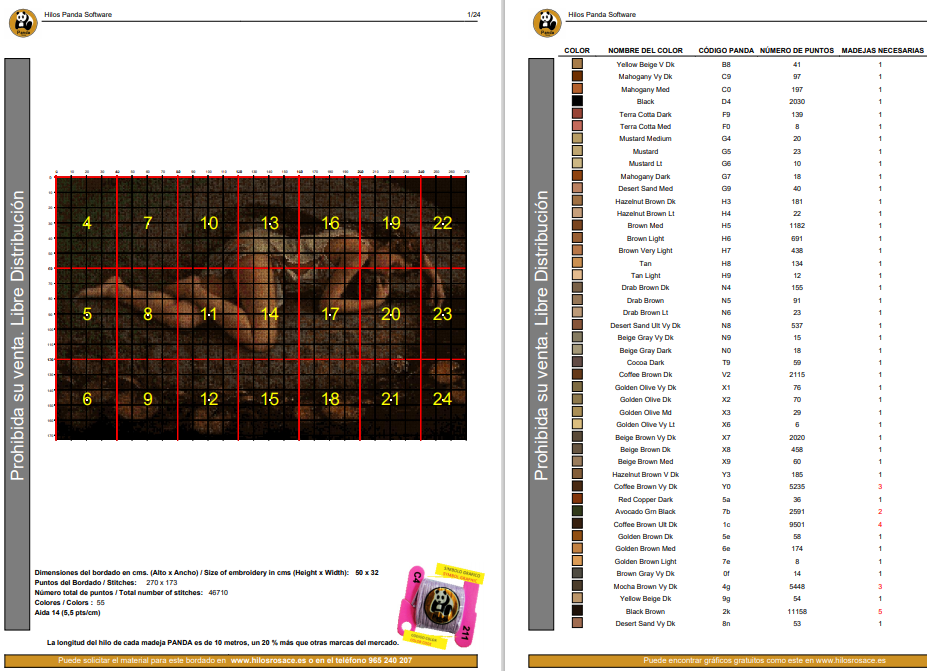Click the Golden Brown Light swatch
This screenshot has width=927, height=671.
577,561
